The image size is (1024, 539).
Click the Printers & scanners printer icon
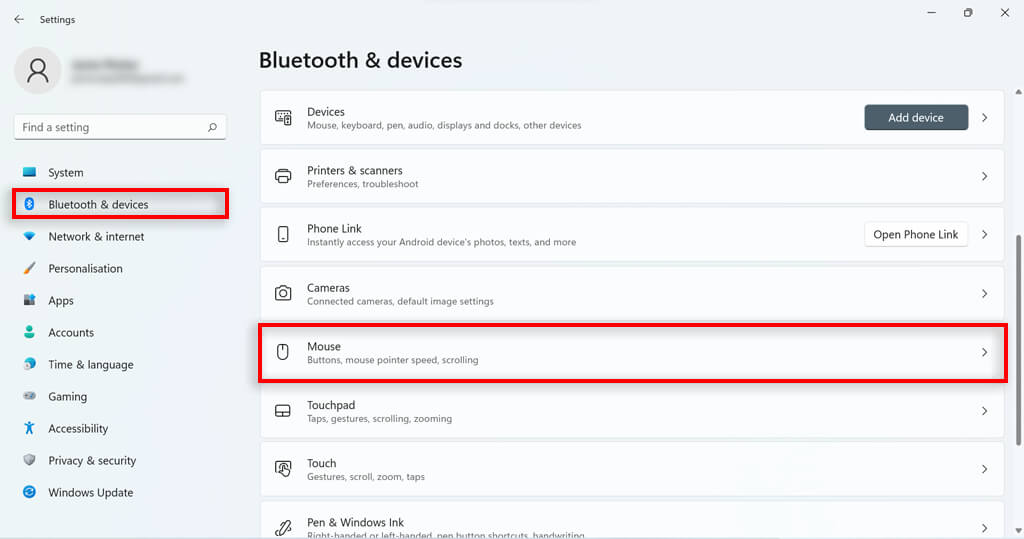(x=283, y=176)
